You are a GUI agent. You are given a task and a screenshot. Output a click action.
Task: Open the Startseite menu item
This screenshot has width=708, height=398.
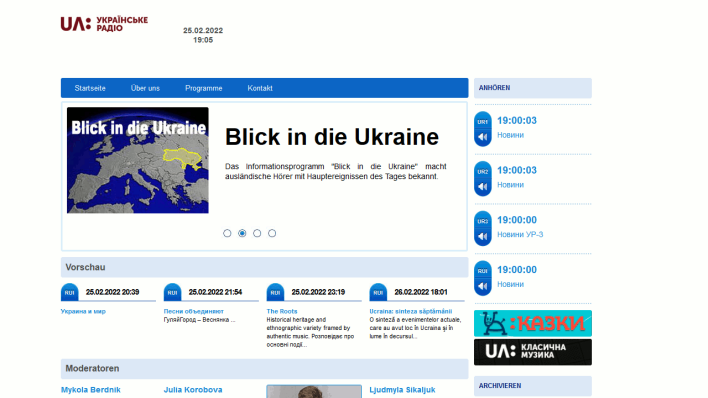tap(90, 88)
